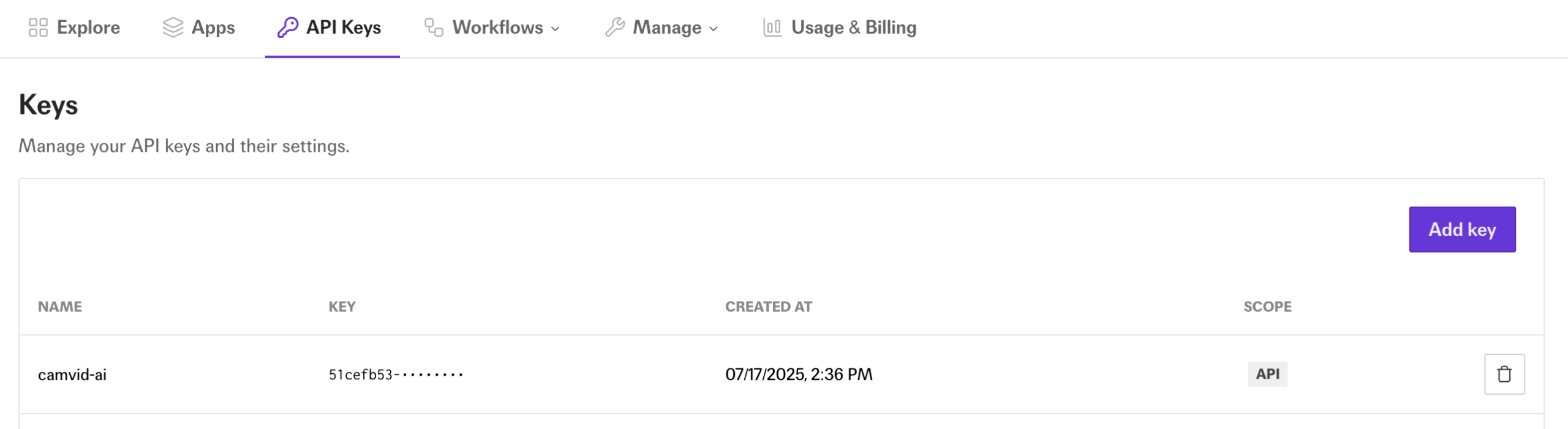
Task: Click the NAME column header
Action: pyautogui.click(x=60, y=306)
